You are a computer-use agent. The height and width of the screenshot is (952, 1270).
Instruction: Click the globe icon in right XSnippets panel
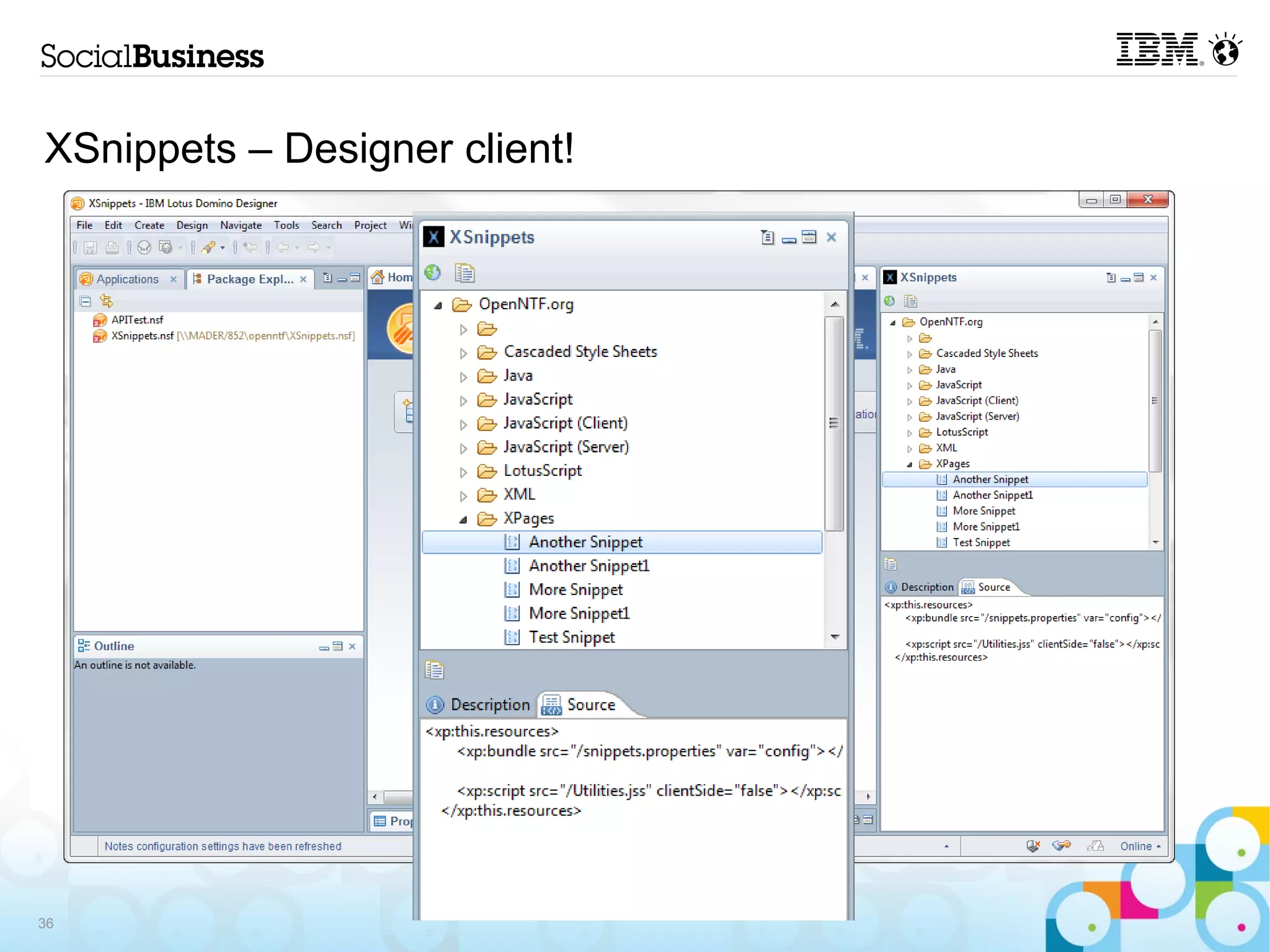[x=890, y=301]
